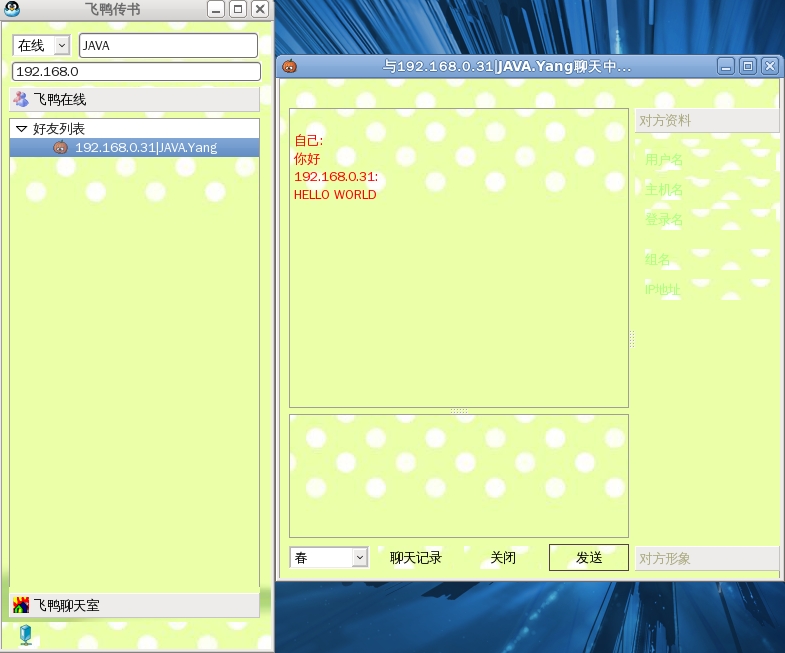
Task: Click the IP地址 label in the profile panel
Action: [x=662, y=289]
